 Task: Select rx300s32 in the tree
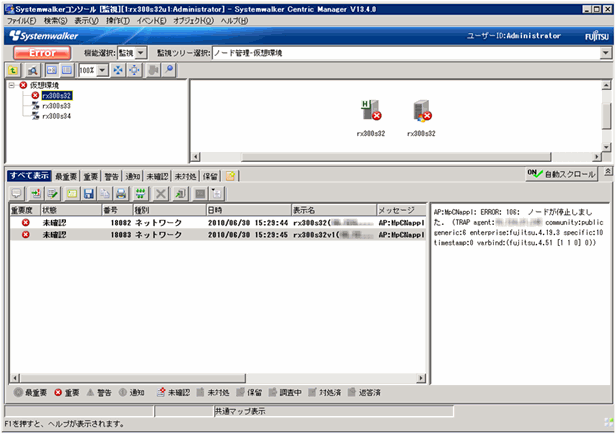[57, 95]
